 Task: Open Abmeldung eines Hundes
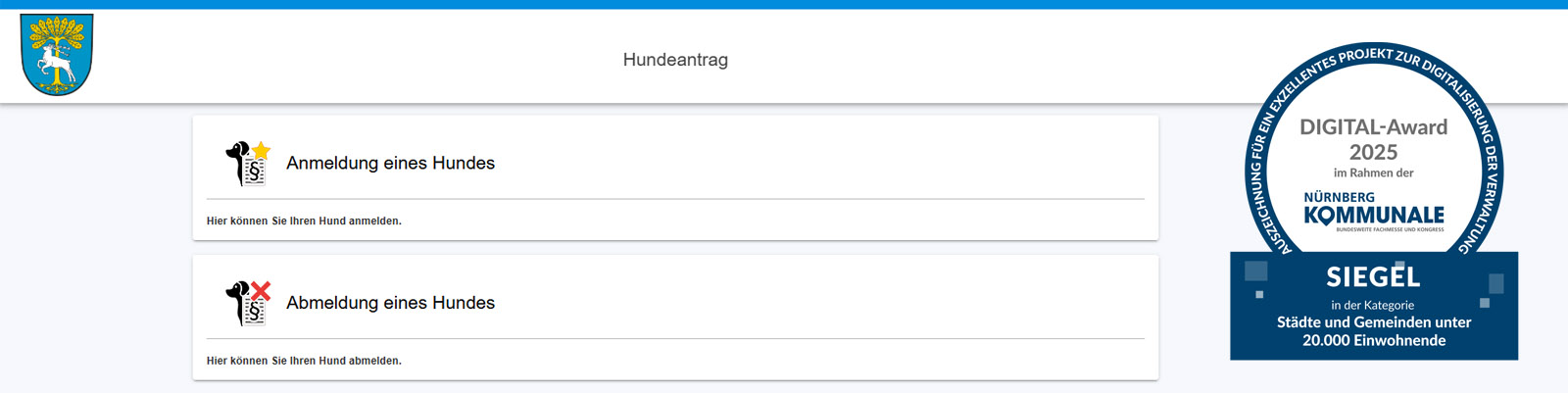click(x=390, y=303)
